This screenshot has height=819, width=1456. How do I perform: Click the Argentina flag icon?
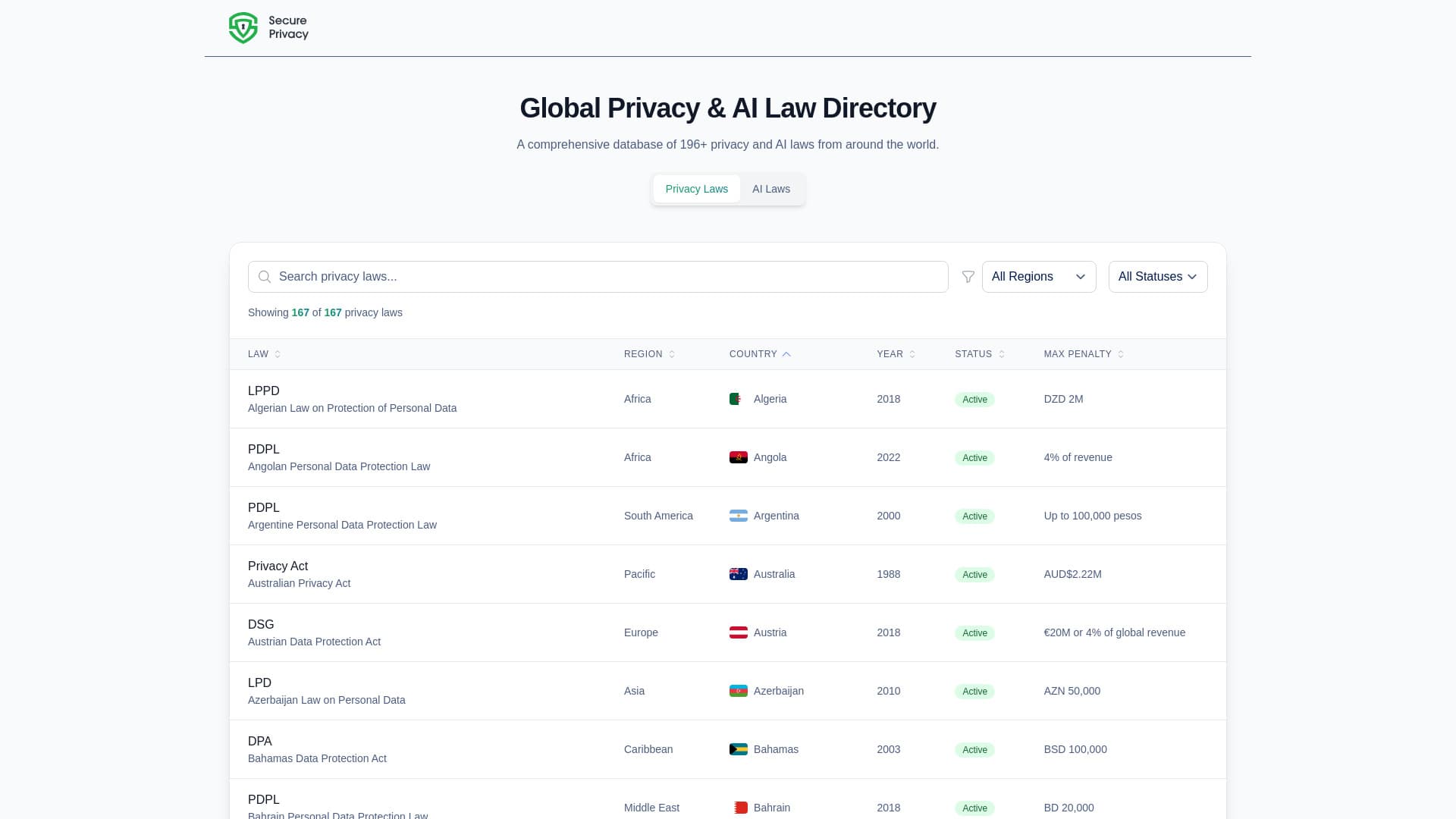pyautogui.click(x=736, y=516)
